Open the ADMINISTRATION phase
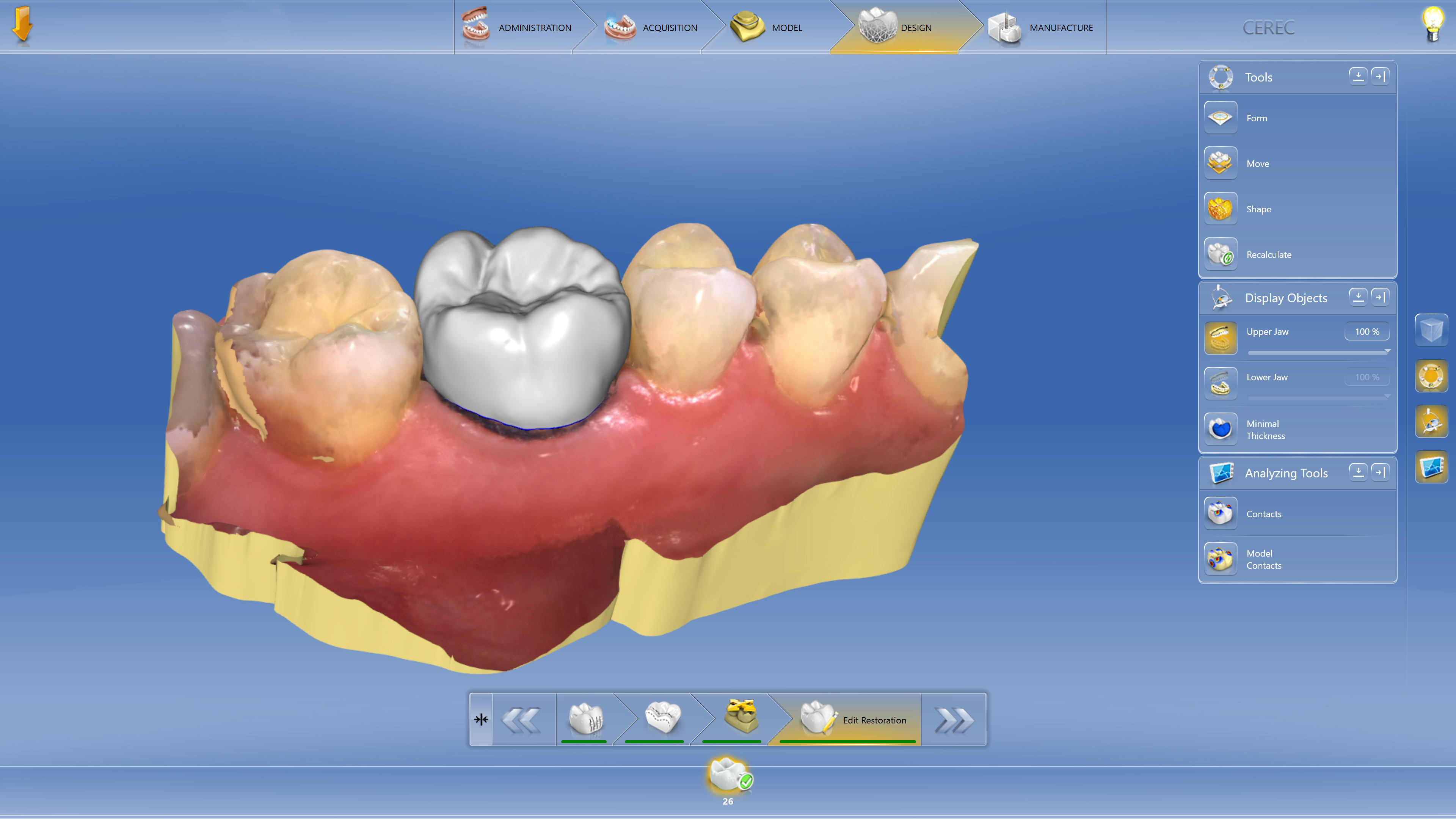 (x=516, y=27)
